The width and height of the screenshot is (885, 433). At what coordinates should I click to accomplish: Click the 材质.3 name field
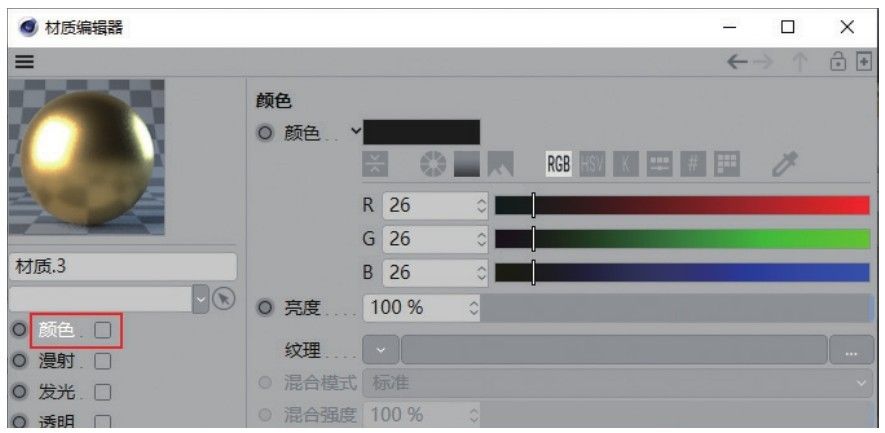[x=122, y=267]
